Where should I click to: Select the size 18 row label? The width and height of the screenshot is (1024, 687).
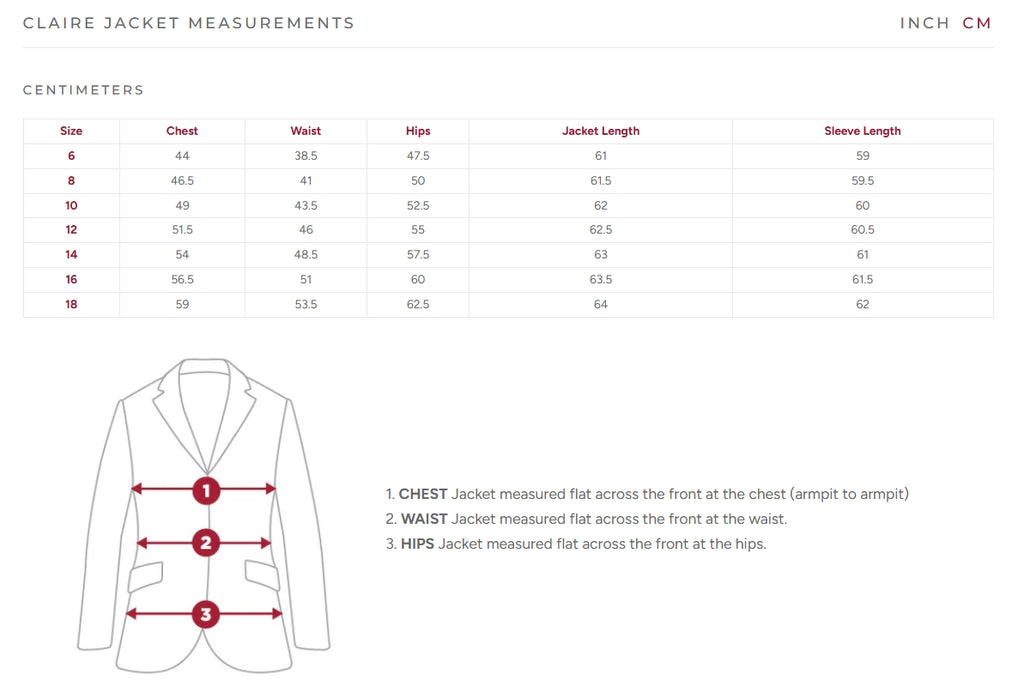(71, 304)
